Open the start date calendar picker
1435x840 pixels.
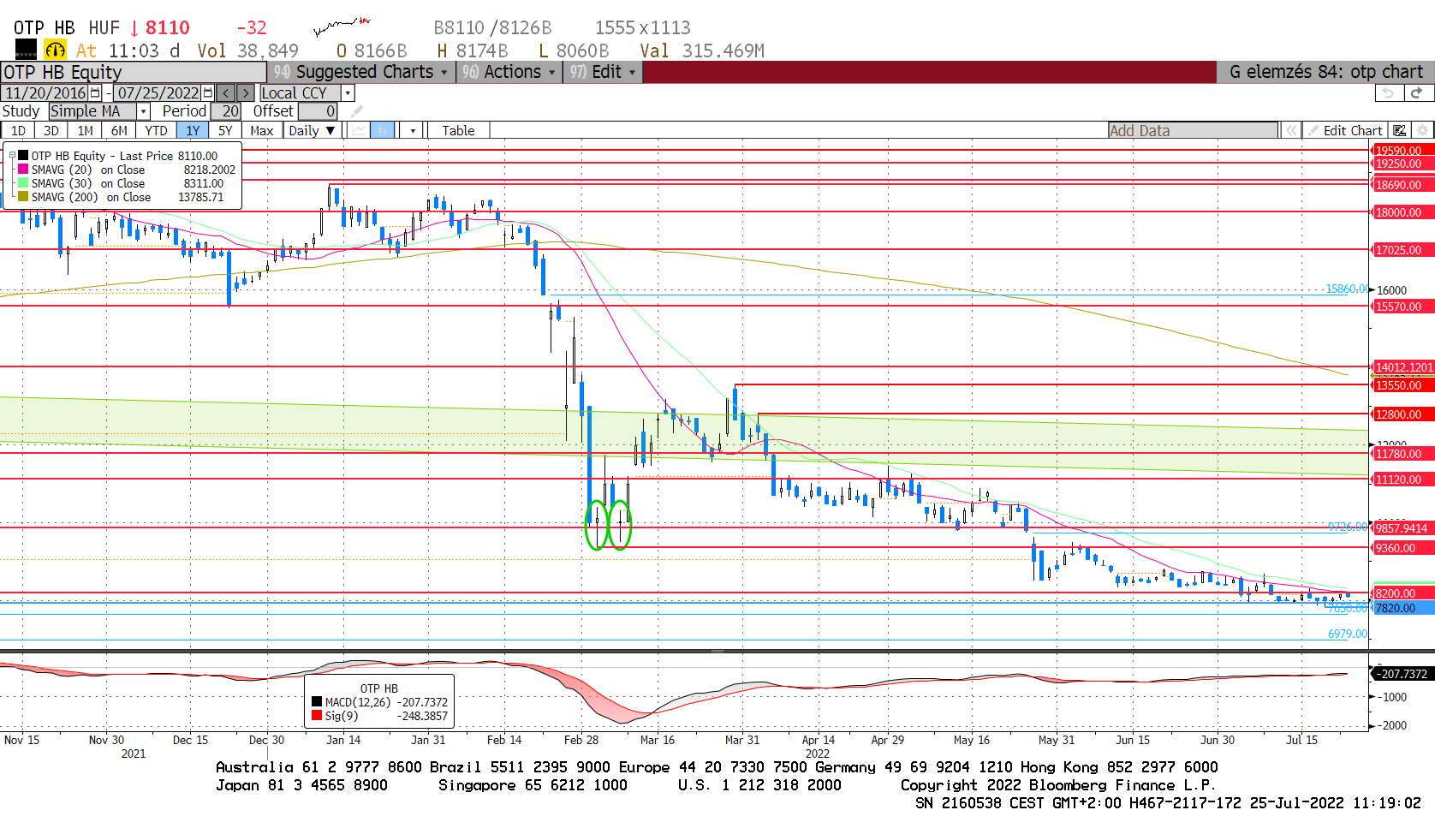click(x=95, y=92)
